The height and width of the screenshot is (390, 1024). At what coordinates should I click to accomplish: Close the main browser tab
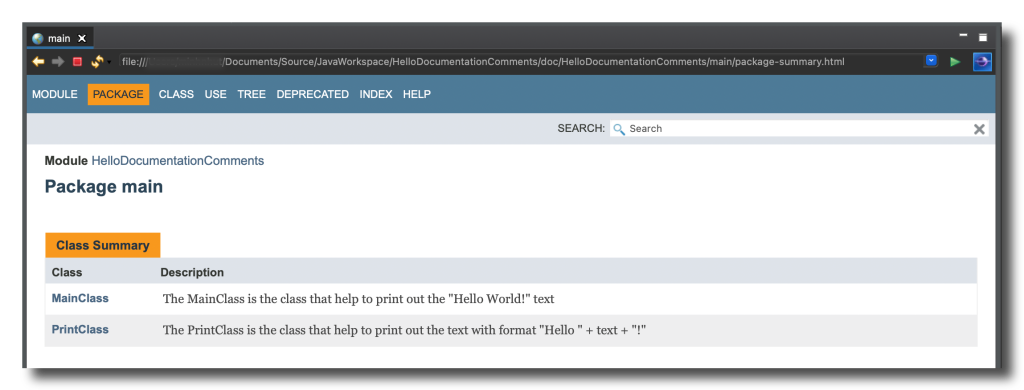[82, 39]
